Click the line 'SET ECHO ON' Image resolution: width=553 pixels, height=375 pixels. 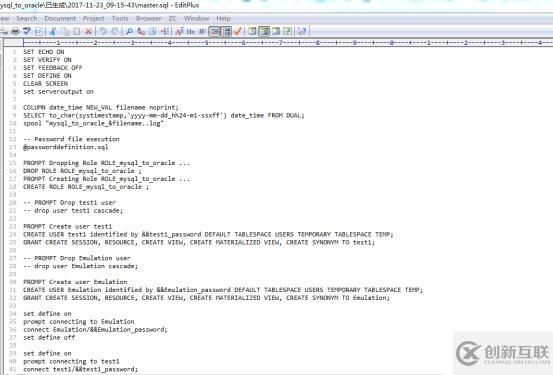pos(44,52)
